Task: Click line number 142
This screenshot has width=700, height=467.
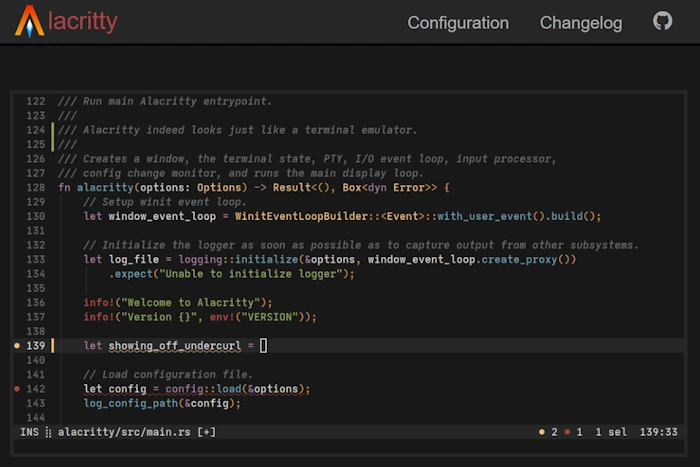Action: click(36, 389)
